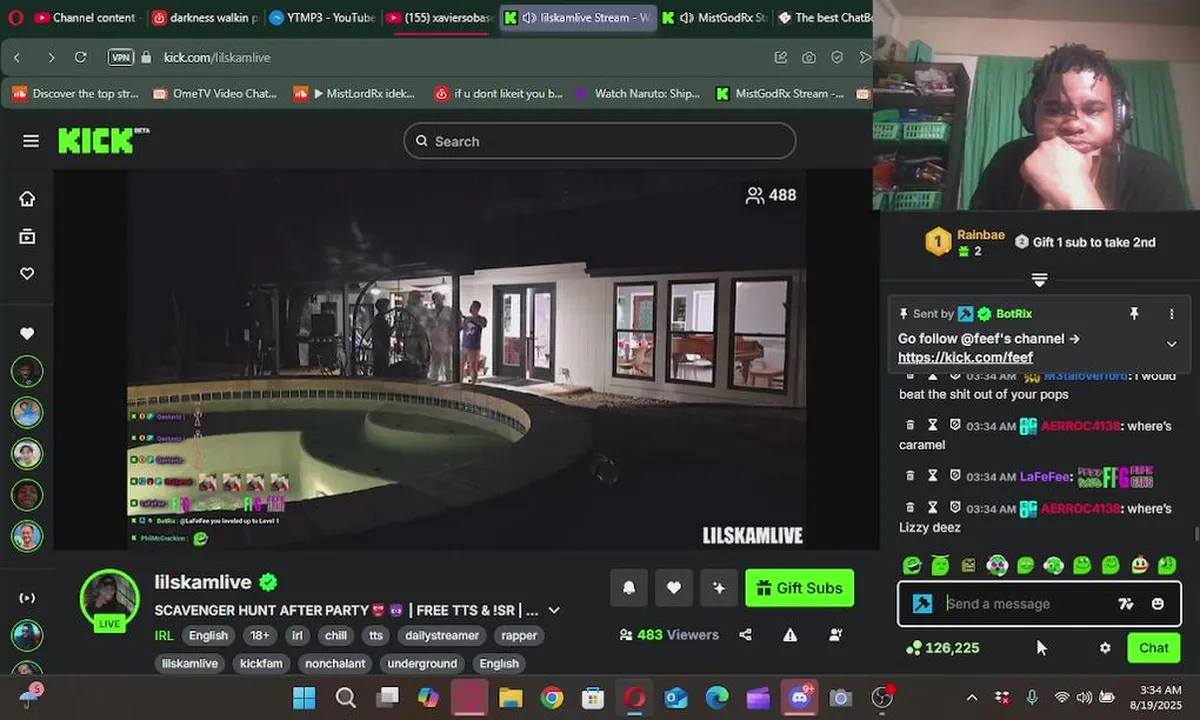The width and height of the screenshot is (1200, 720).
Task: Share the stream with the share icon
Action: point(745,635)
